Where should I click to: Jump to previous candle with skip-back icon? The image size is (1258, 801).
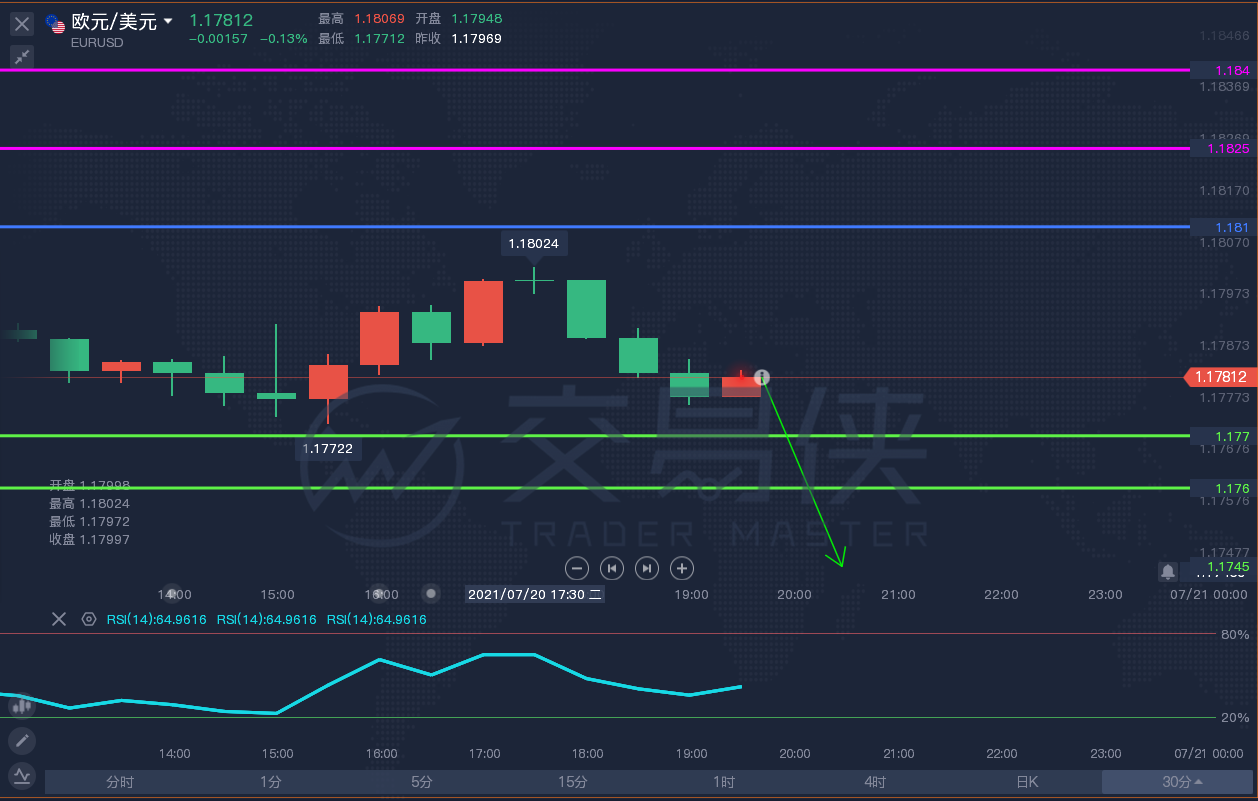pos(612,568)
